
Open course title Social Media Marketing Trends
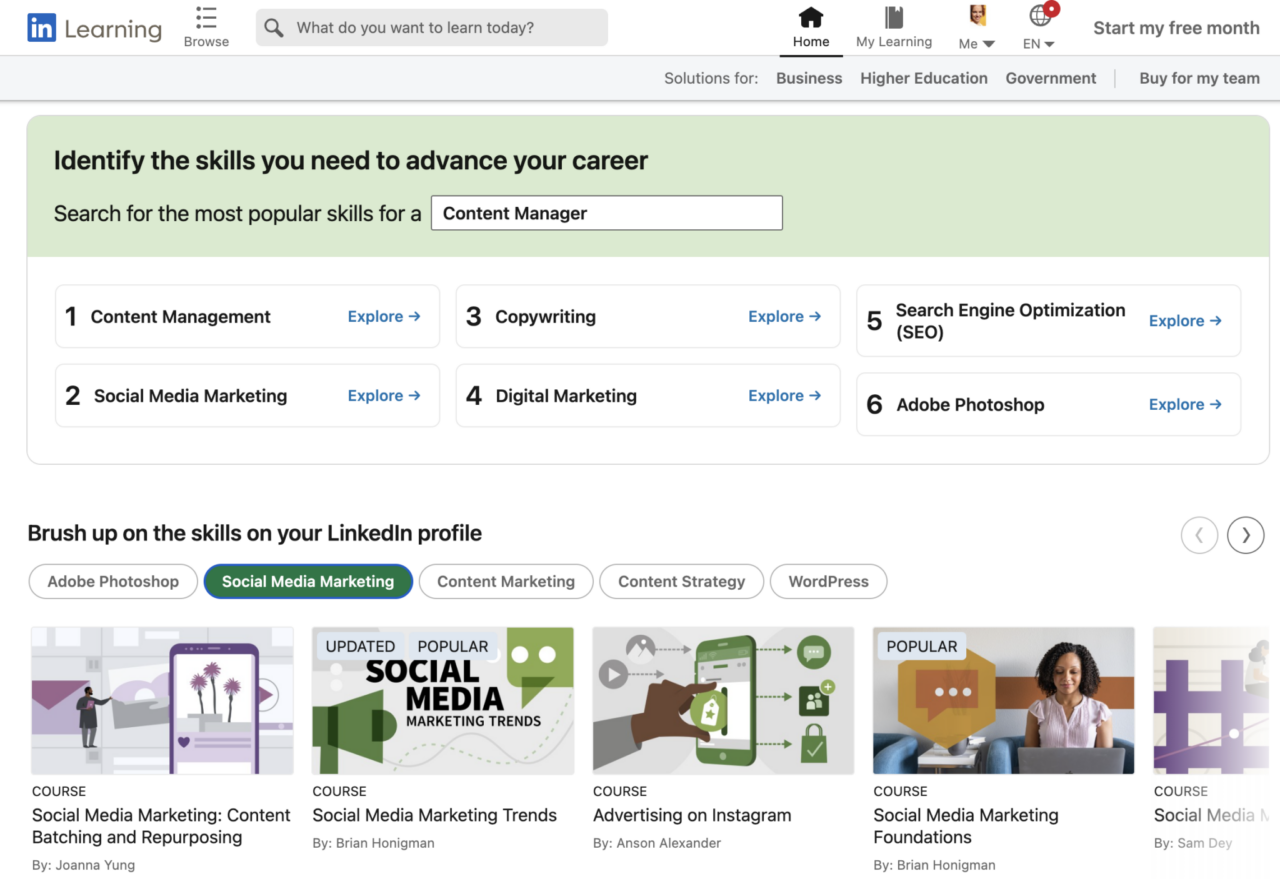(x=434, y=815)
